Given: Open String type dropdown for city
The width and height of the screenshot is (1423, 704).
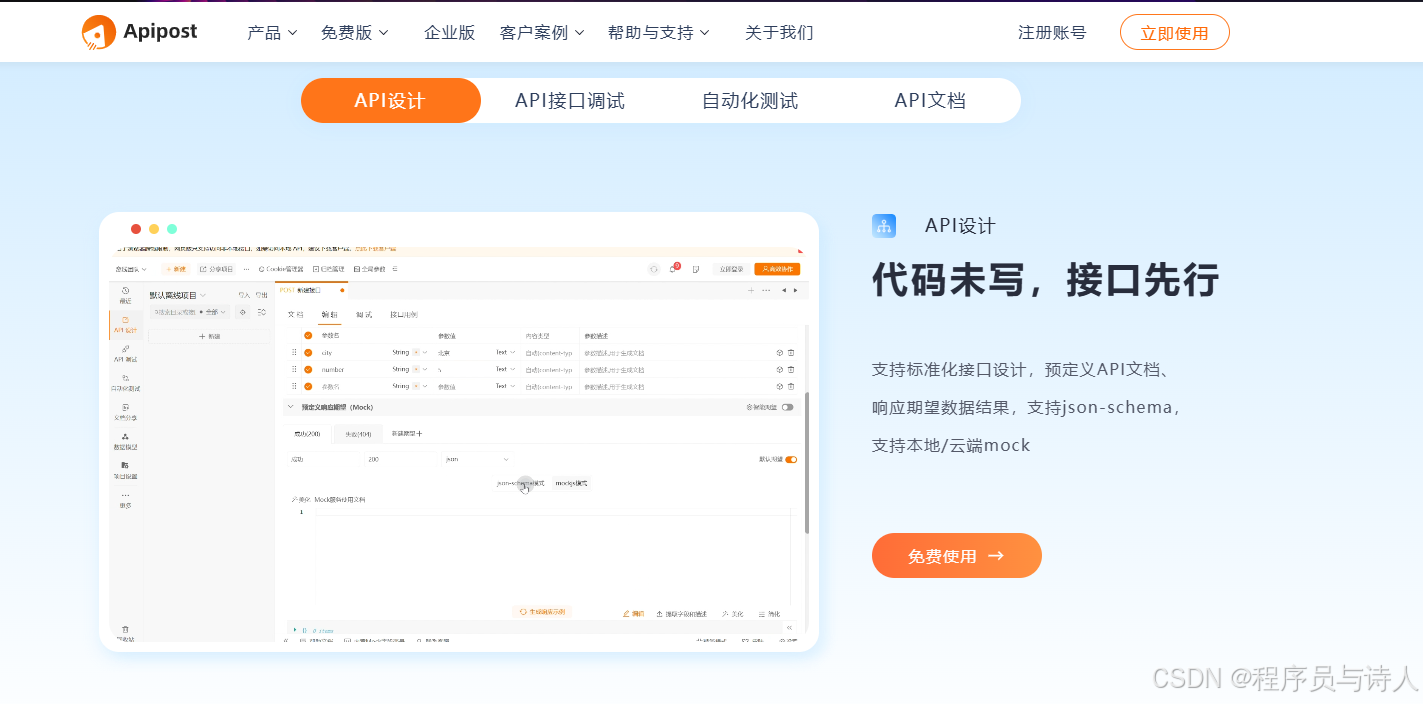Looking at the screenshot, I should [410, 353].
